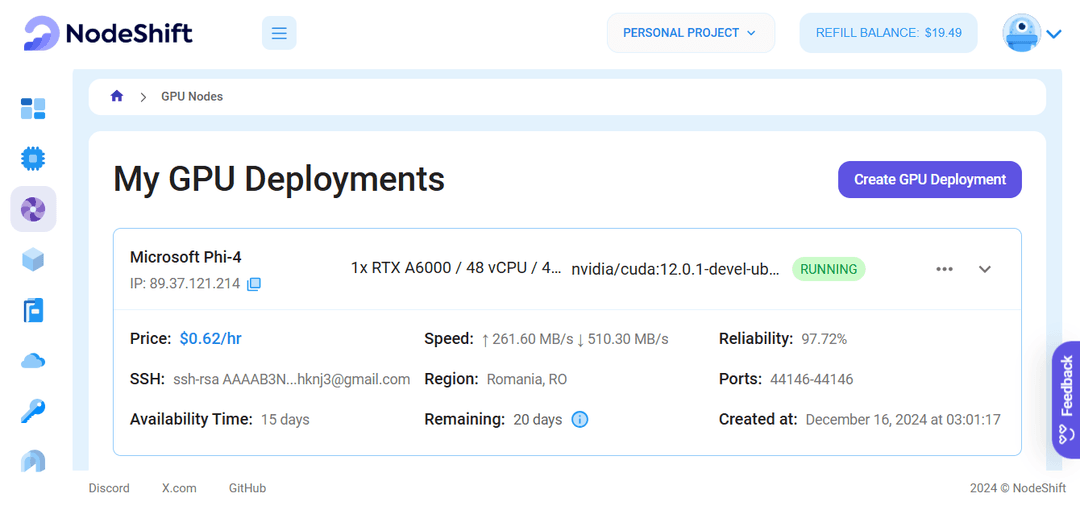Click the Romania, RO region value
Image resolution: width=1080 pixels, height=505 pixels.
click(x=527, y=380)
